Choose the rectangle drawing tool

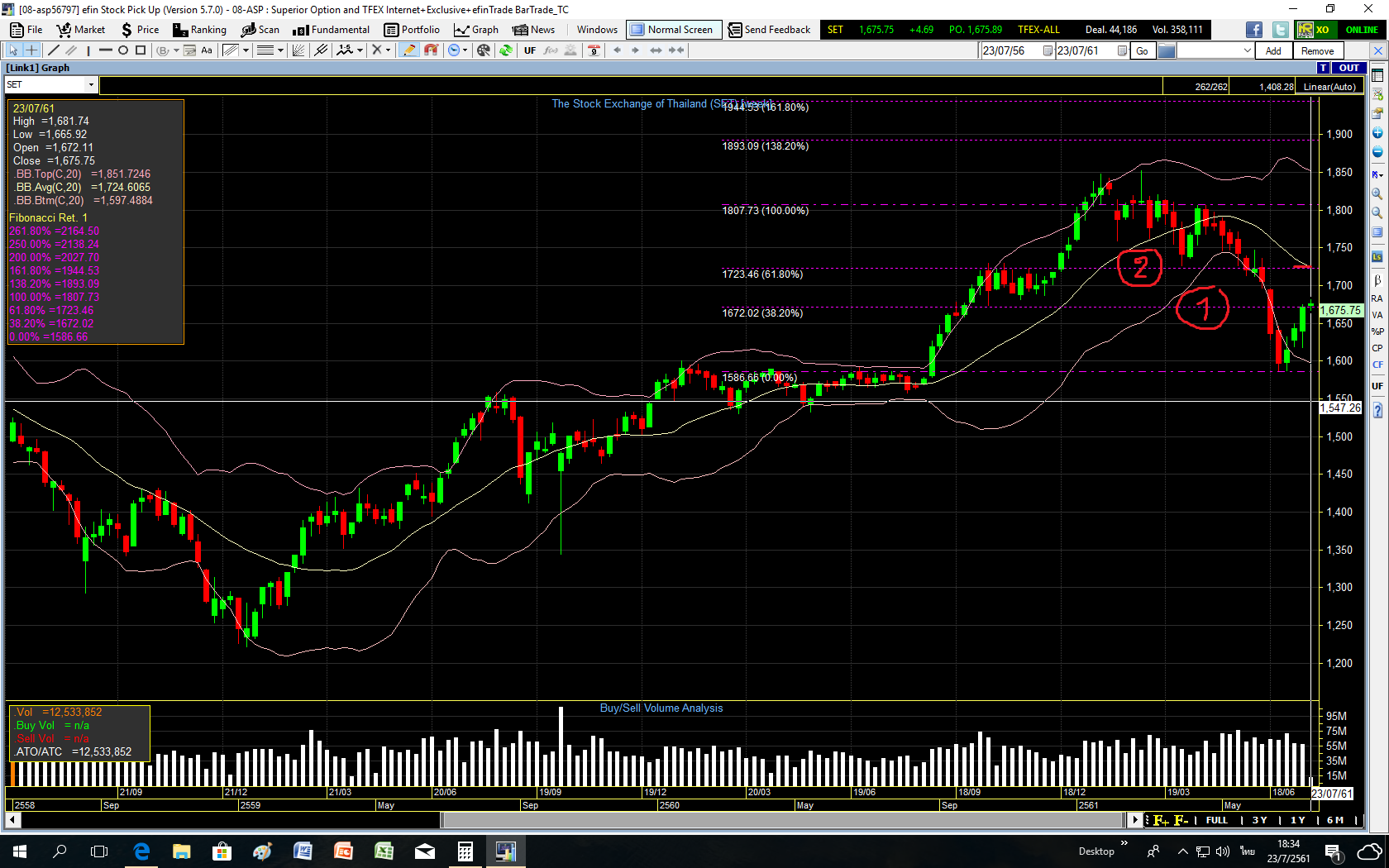click(141, 50)
